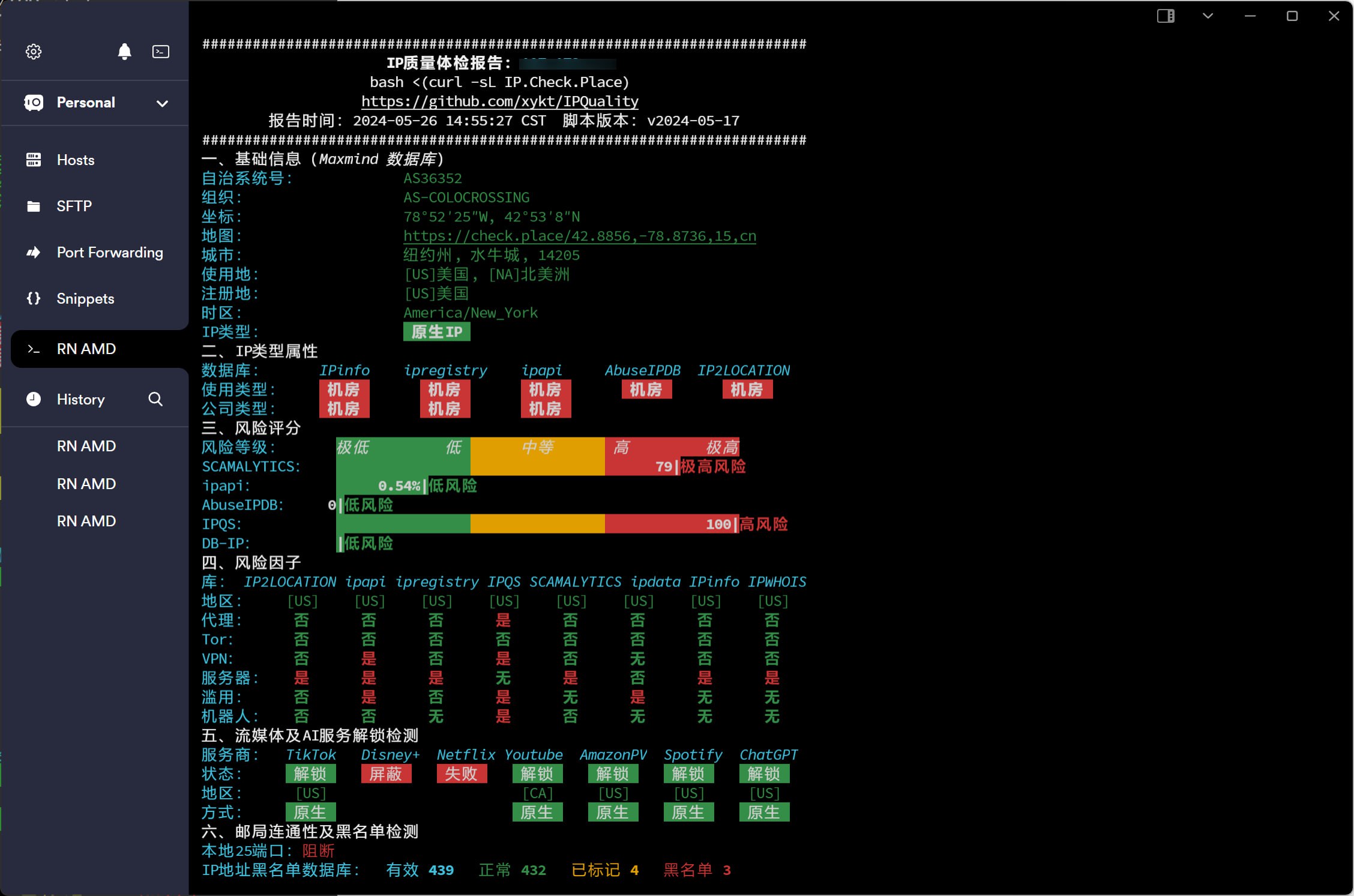Click the Personal vault camera icon

[34, 103]
